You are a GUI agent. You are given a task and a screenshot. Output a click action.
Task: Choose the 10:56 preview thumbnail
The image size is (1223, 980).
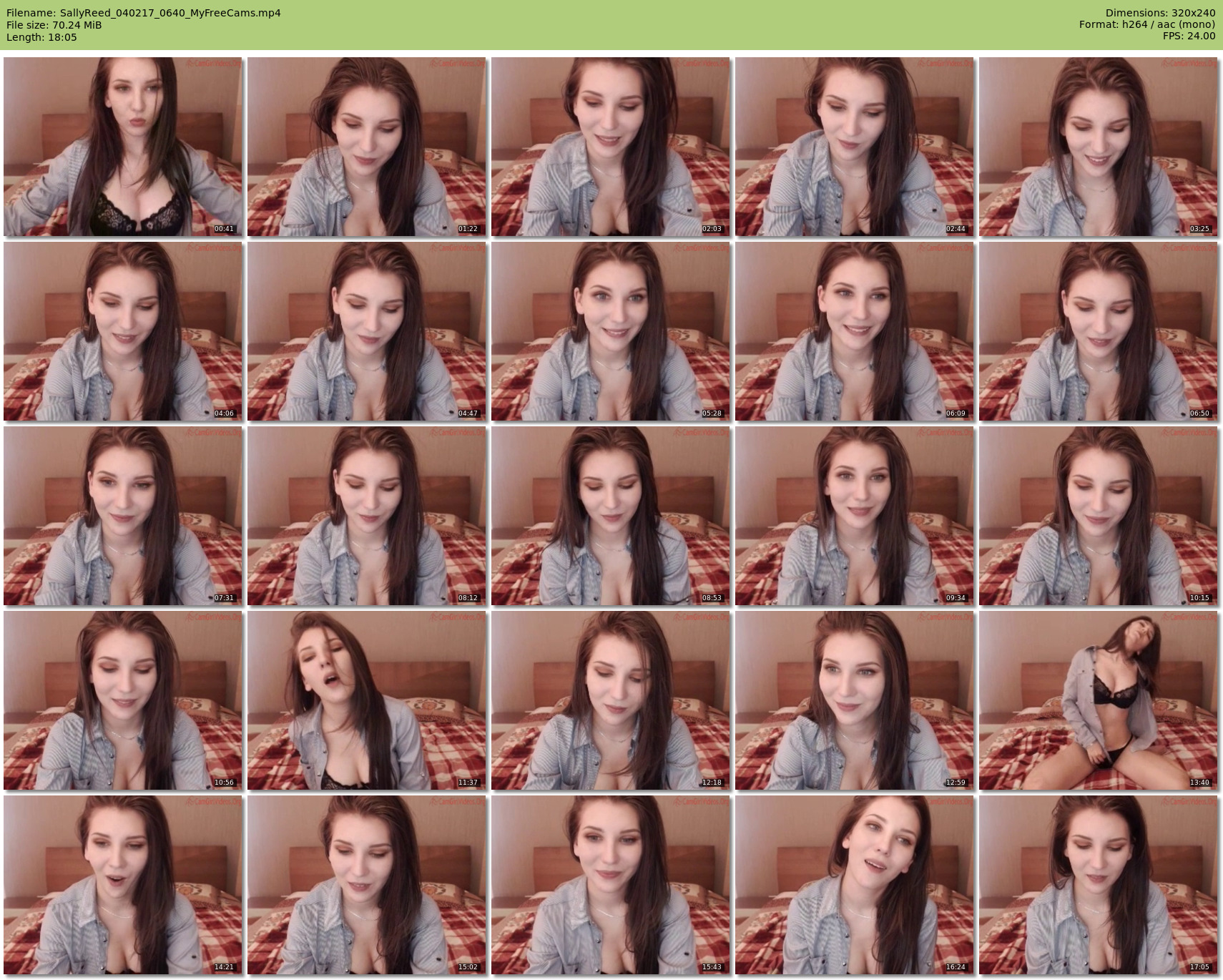coord(122,700)
